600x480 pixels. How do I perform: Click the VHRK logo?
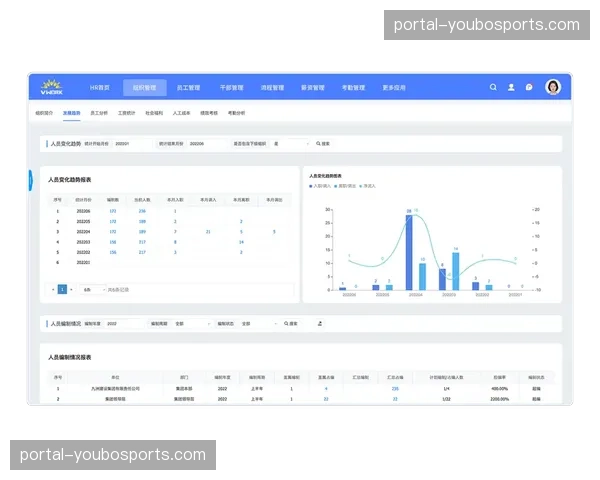tap(52, 87)
